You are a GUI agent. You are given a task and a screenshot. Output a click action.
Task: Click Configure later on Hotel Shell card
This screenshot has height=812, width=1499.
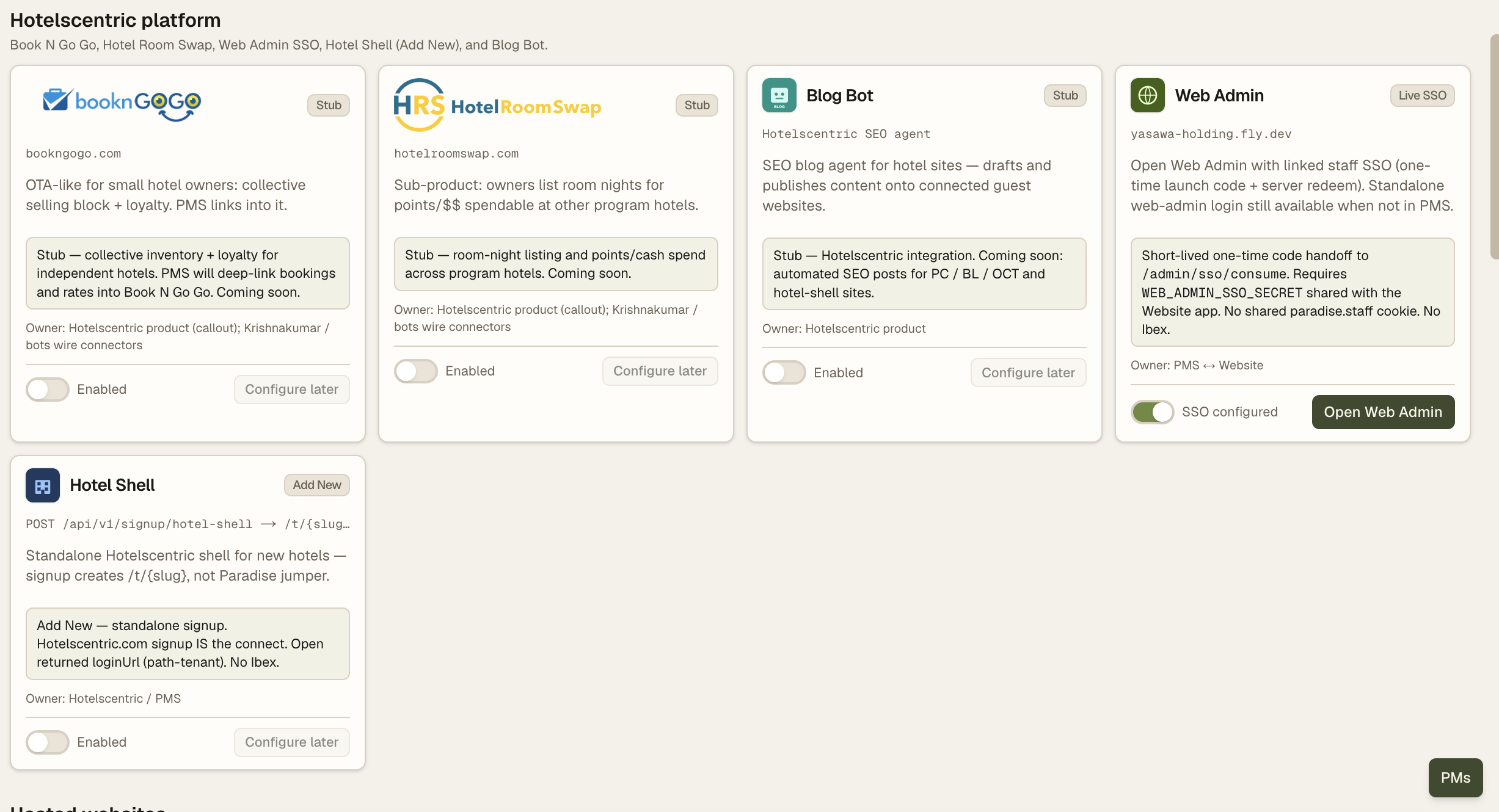pos(291,742)
